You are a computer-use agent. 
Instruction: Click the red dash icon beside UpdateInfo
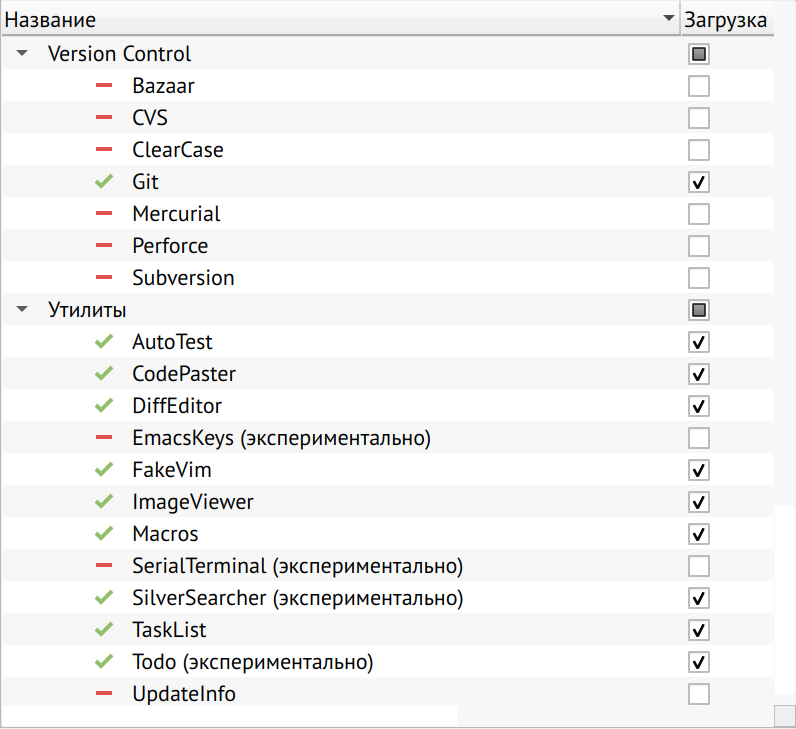click(104, 693)
